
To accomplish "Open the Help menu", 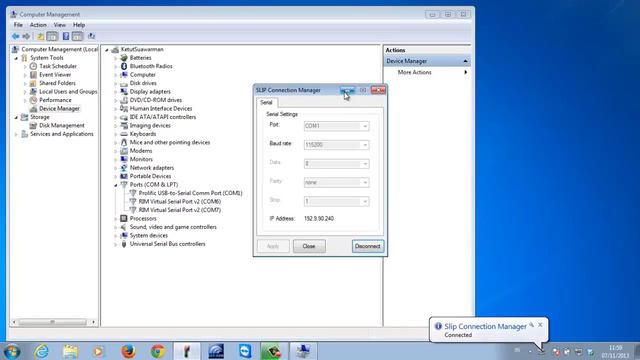I will click(x=79, y=25).
